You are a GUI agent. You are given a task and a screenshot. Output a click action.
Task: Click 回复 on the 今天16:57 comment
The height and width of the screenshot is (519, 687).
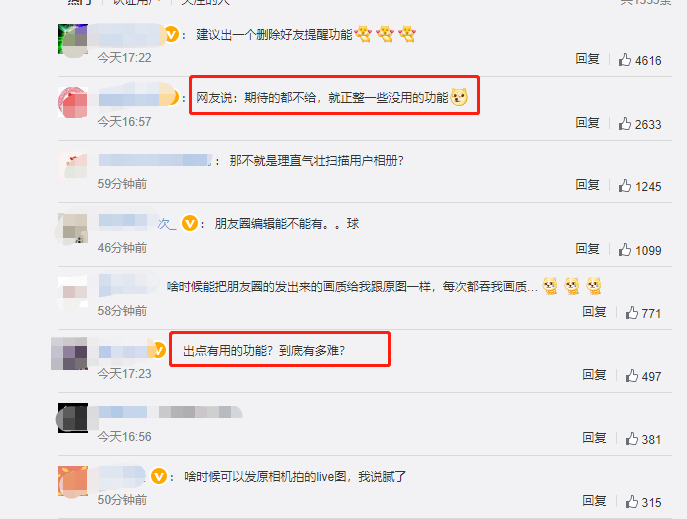(588, 123)
